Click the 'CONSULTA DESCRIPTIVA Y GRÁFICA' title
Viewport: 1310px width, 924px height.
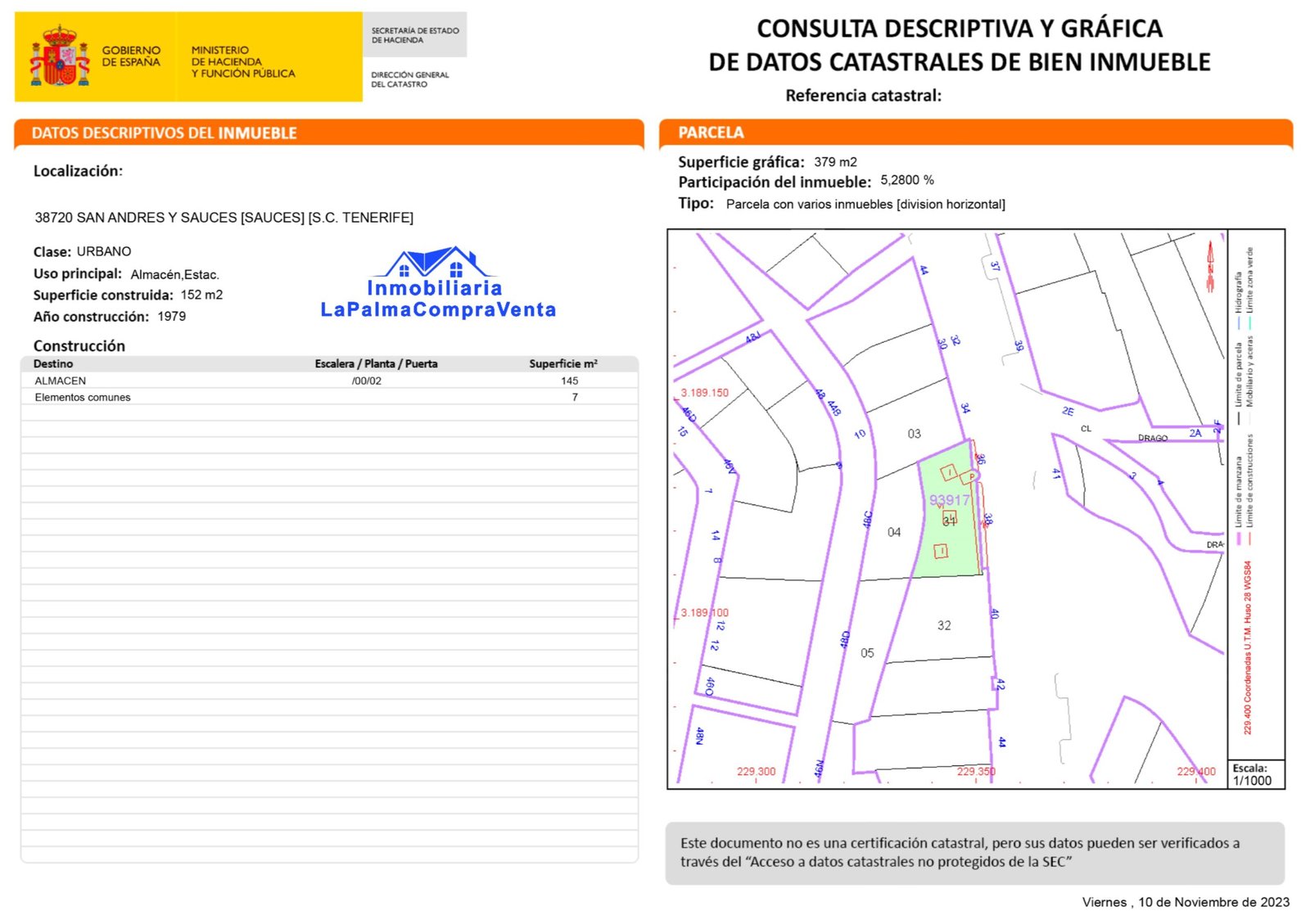pyautogui.click(x=960, y=29)
